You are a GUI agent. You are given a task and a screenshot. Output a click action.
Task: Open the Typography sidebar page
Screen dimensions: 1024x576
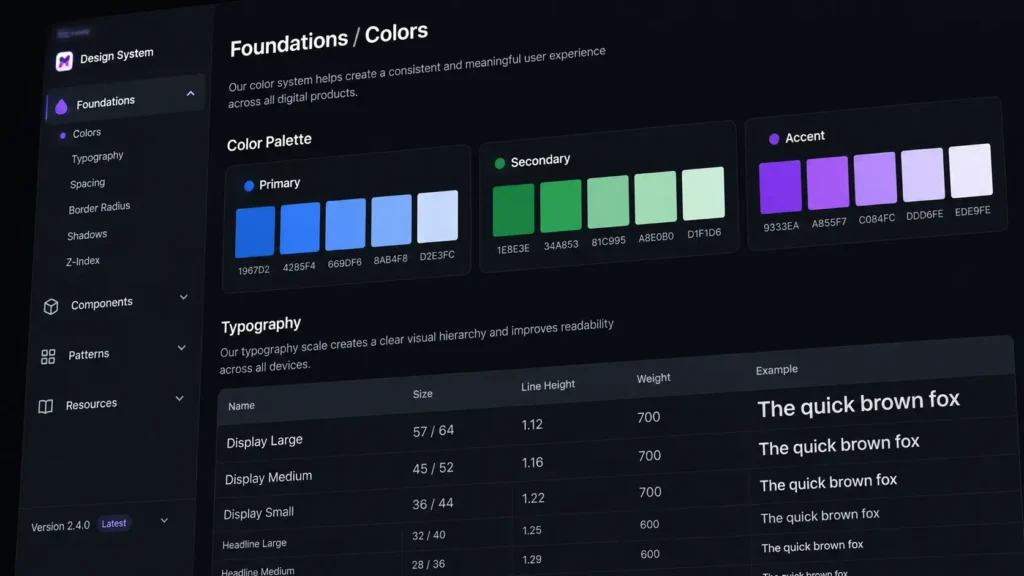pyautogui.click(x=97, y=157)
